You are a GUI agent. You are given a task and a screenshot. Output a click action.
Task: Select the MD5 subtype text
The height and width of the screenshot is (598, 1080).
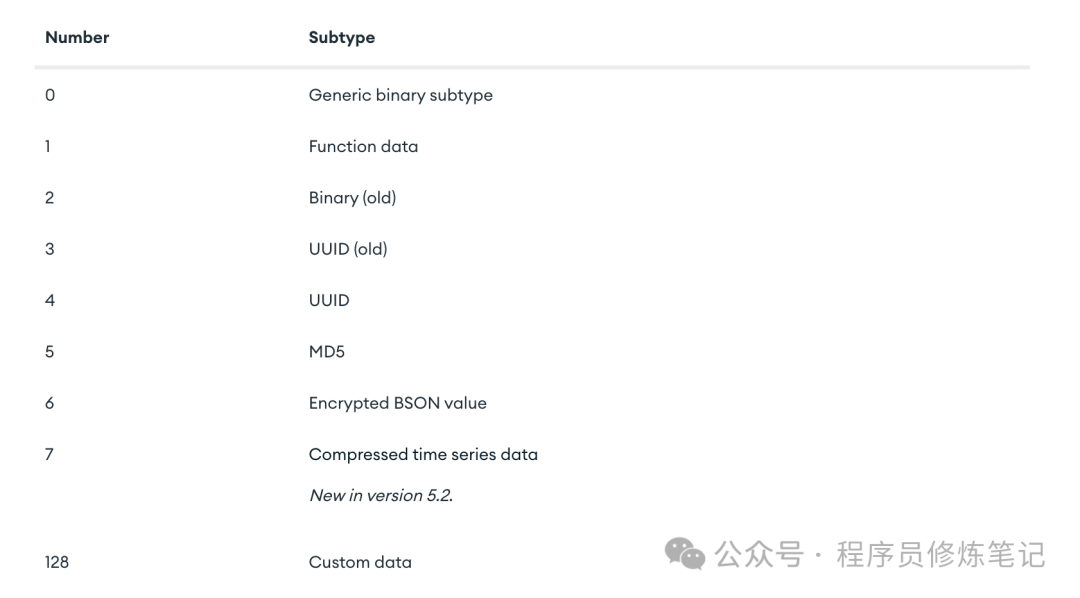click(327, 352)
